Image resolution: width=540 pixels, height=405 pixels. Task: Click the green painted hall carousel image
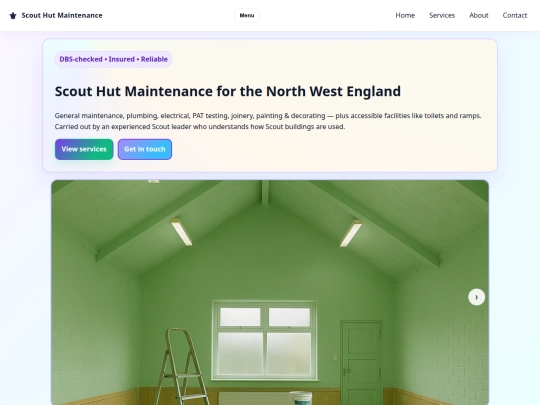[x=270, y=292]
